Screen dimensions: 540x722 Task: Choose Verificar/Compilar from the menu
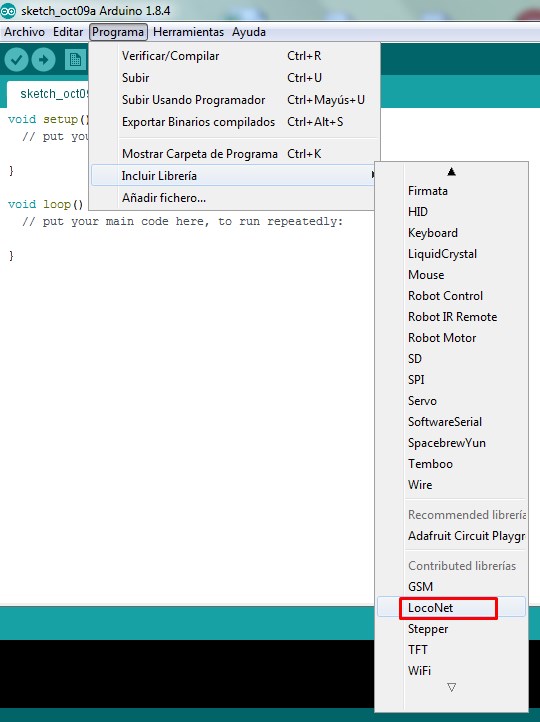tap(235, 56)
